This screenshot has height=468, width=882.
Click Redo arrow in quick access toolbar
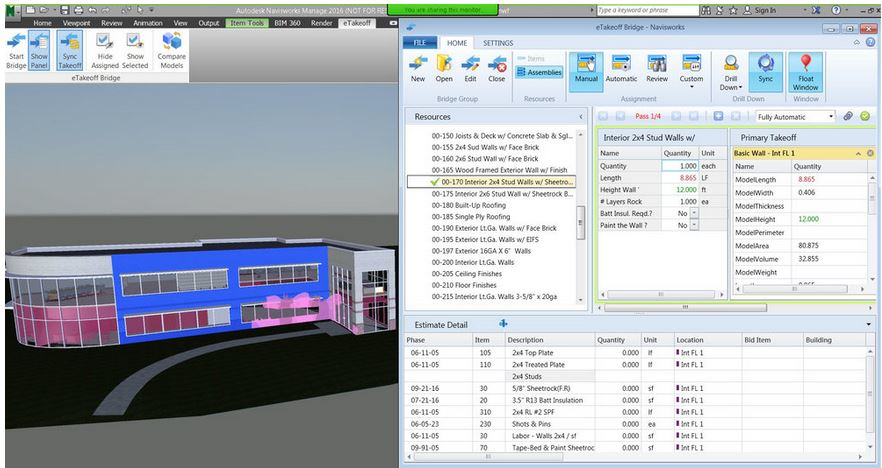(x=106, y=10)
